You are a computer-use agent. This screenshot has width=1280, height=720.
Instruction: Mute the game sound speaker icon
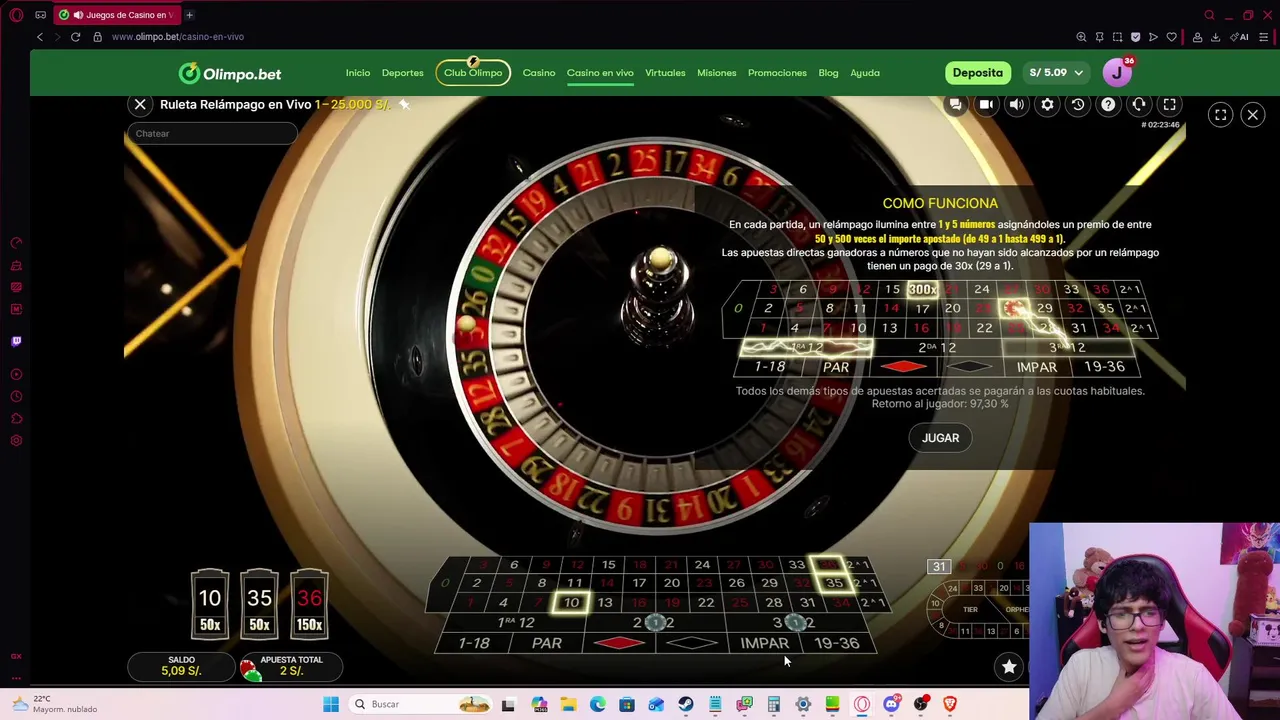coord(1016,104)
